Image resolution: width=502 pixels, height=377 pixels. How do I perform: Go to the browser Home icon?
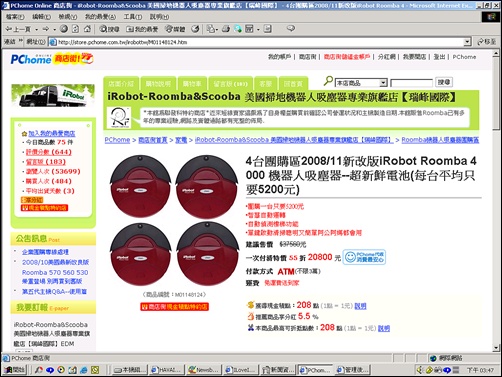[87, 29]
